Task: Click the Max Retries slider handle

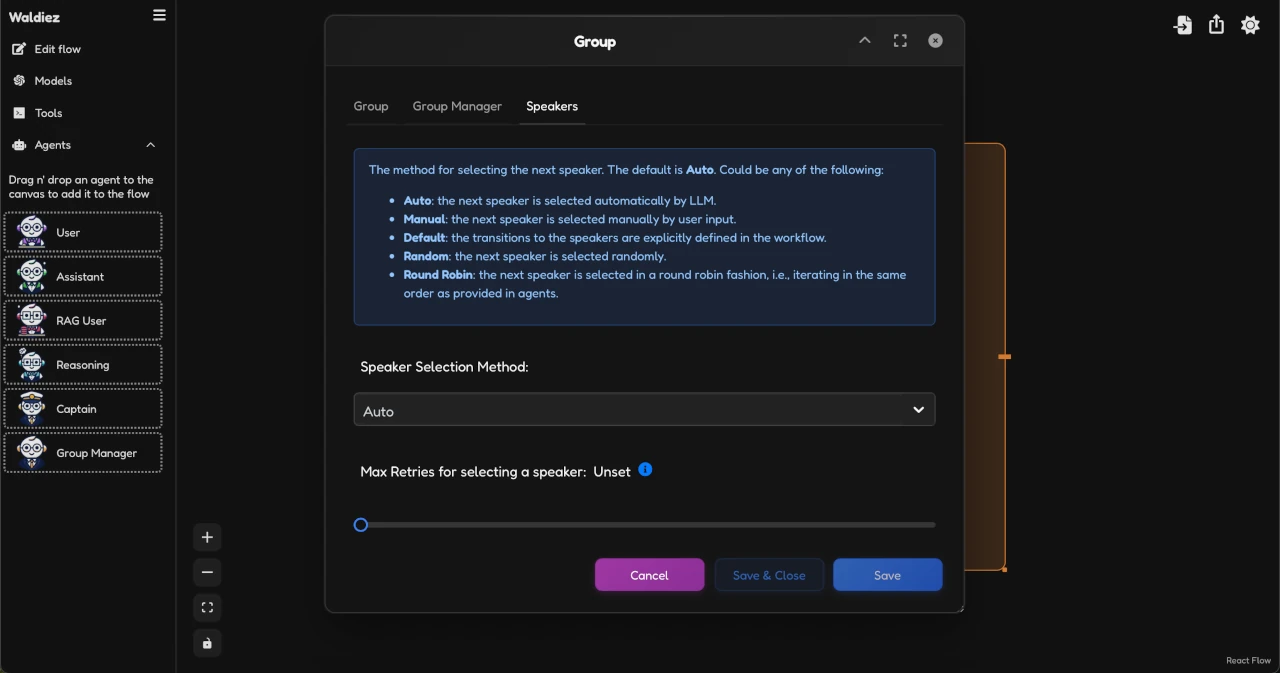Action: (361, 524)
